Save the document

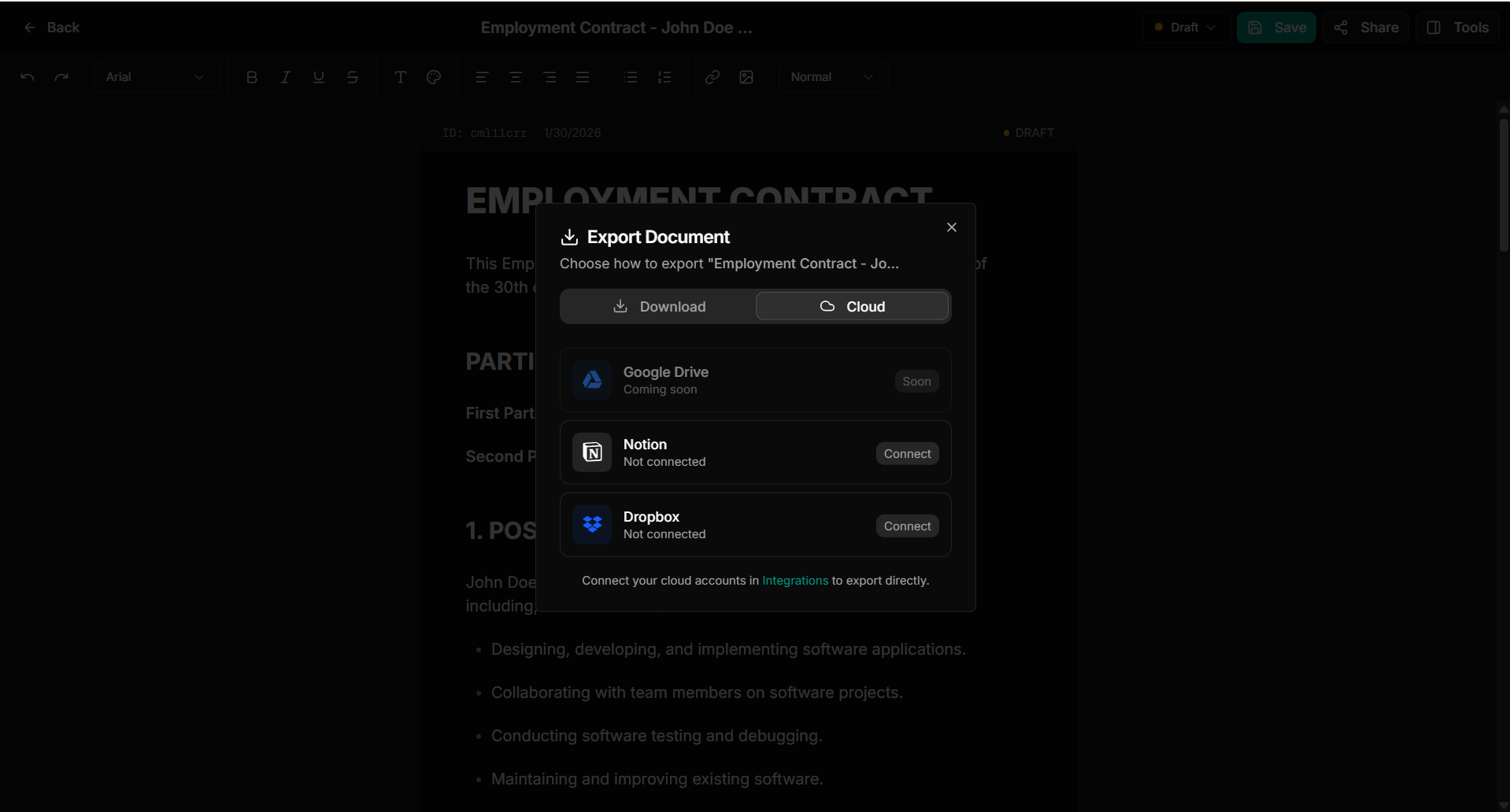pyautogui.click(x=1276, y=28)
